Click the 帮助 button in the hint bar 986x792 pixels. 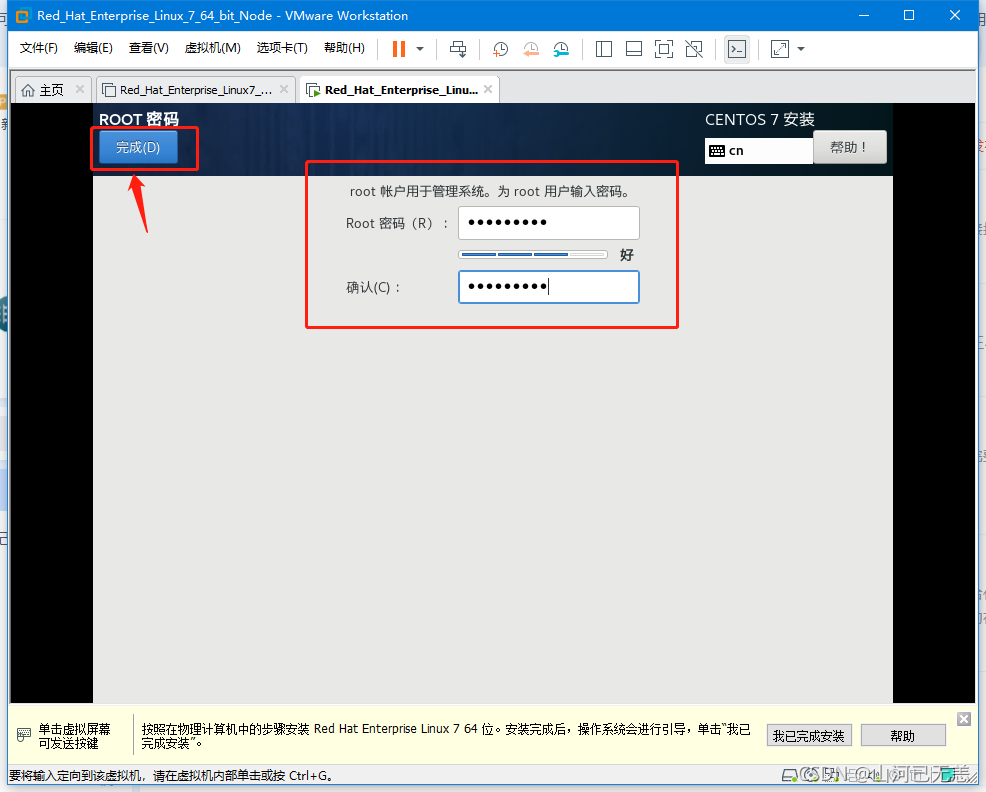click(x=903, y=735)
